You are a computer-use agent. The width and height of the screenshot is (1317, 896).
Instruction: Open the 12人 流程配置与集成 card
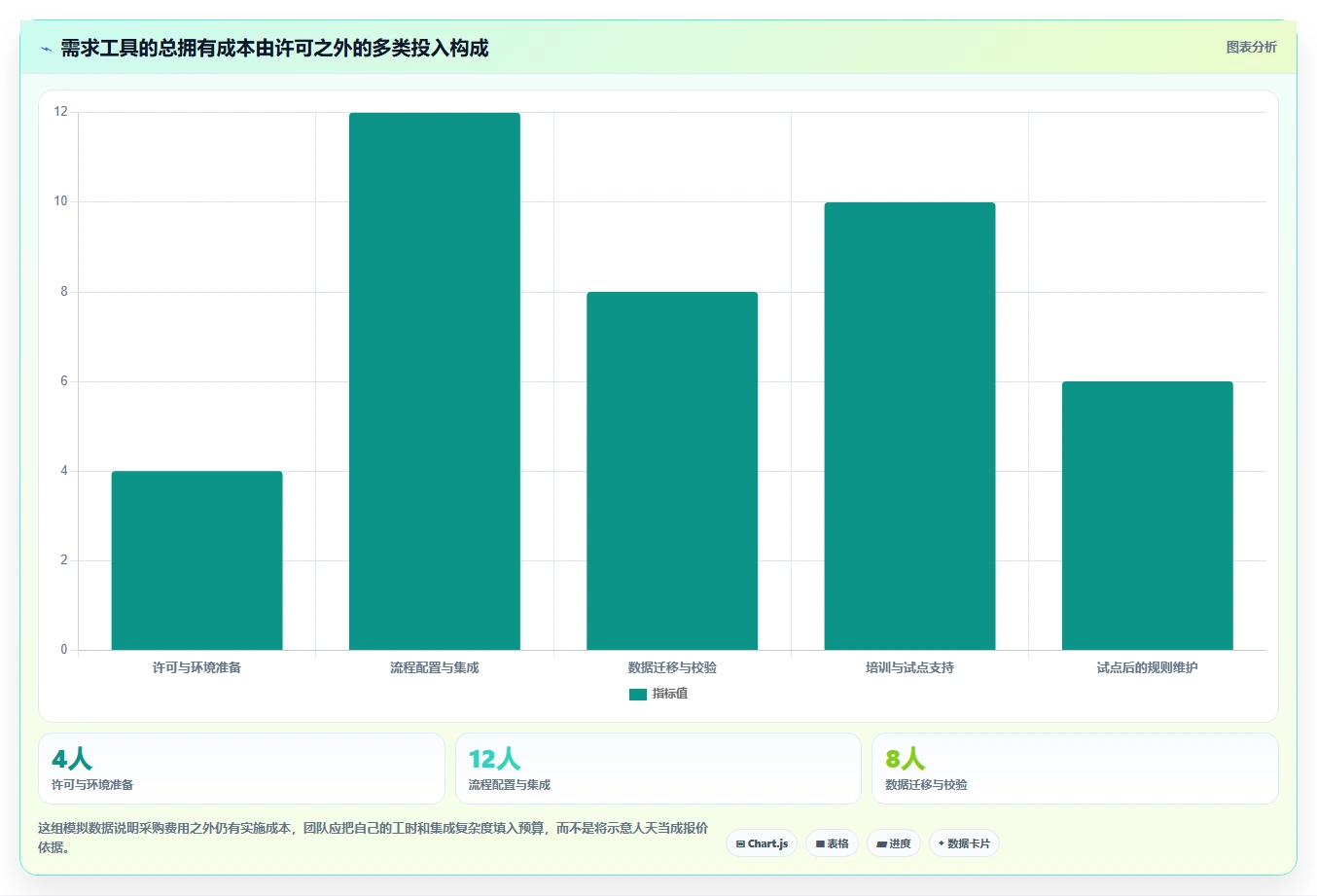(x=658, y=769)
